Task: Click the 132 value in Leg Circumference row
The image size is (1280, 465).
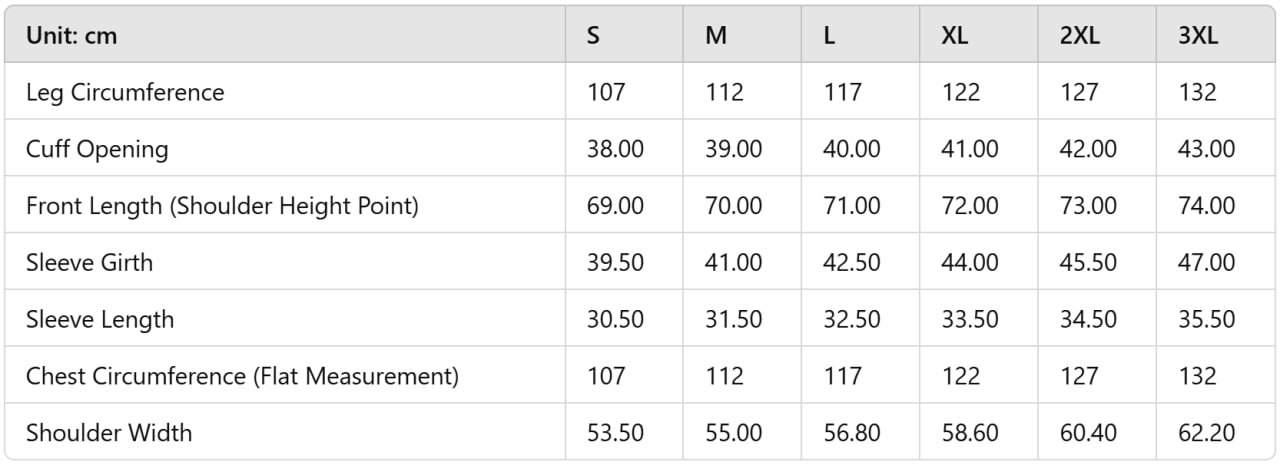Action: coord(1198,93)
